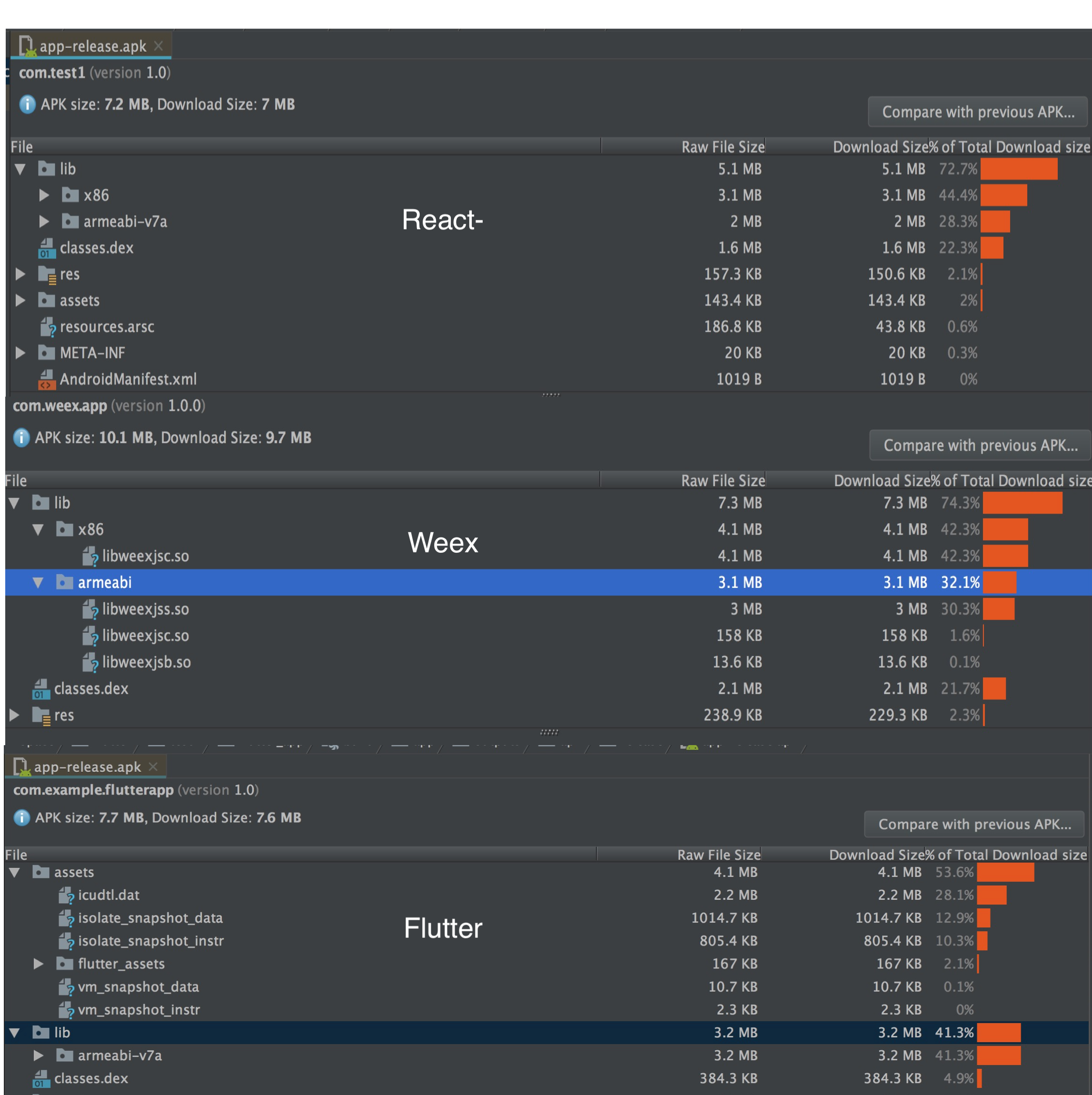Click libweexjss.so file icon

(90, 609)
